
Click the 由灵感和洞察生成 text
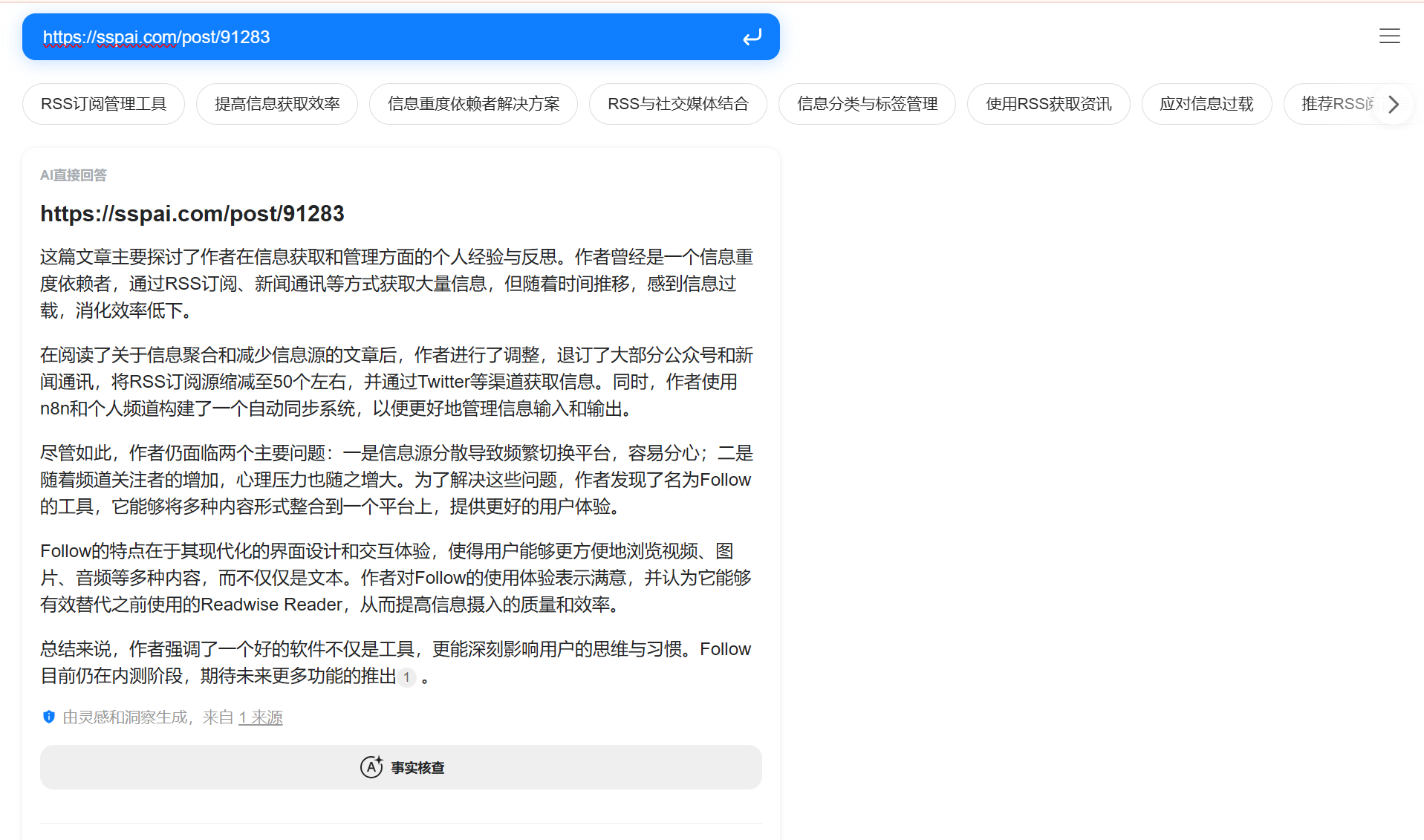coord(125,717)
